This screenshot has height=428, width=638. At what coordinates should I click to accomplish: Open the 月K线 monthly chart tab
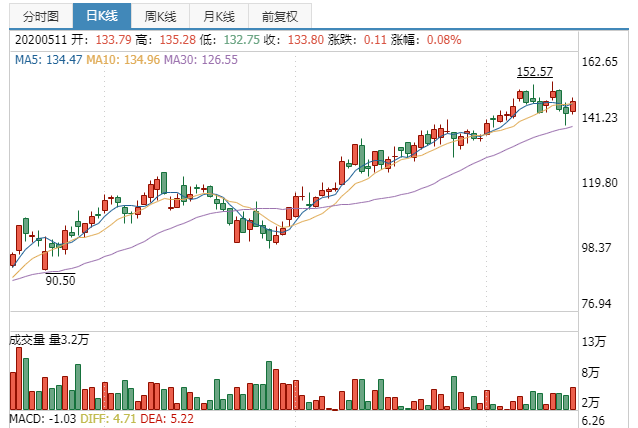219,16
